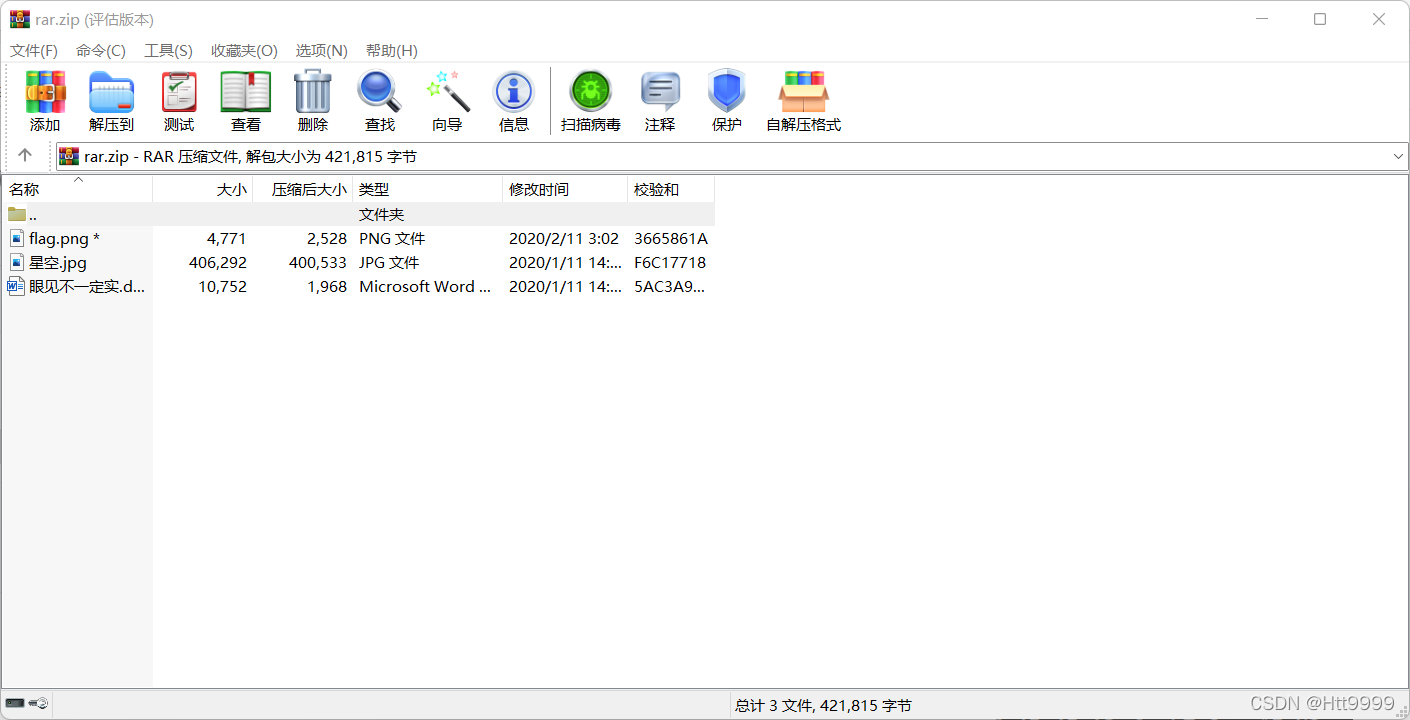Image resolution: width=1410 pixels, height=720 pixels.
Task: Click the key icon in status bar
Action: (x=39, y=704)
